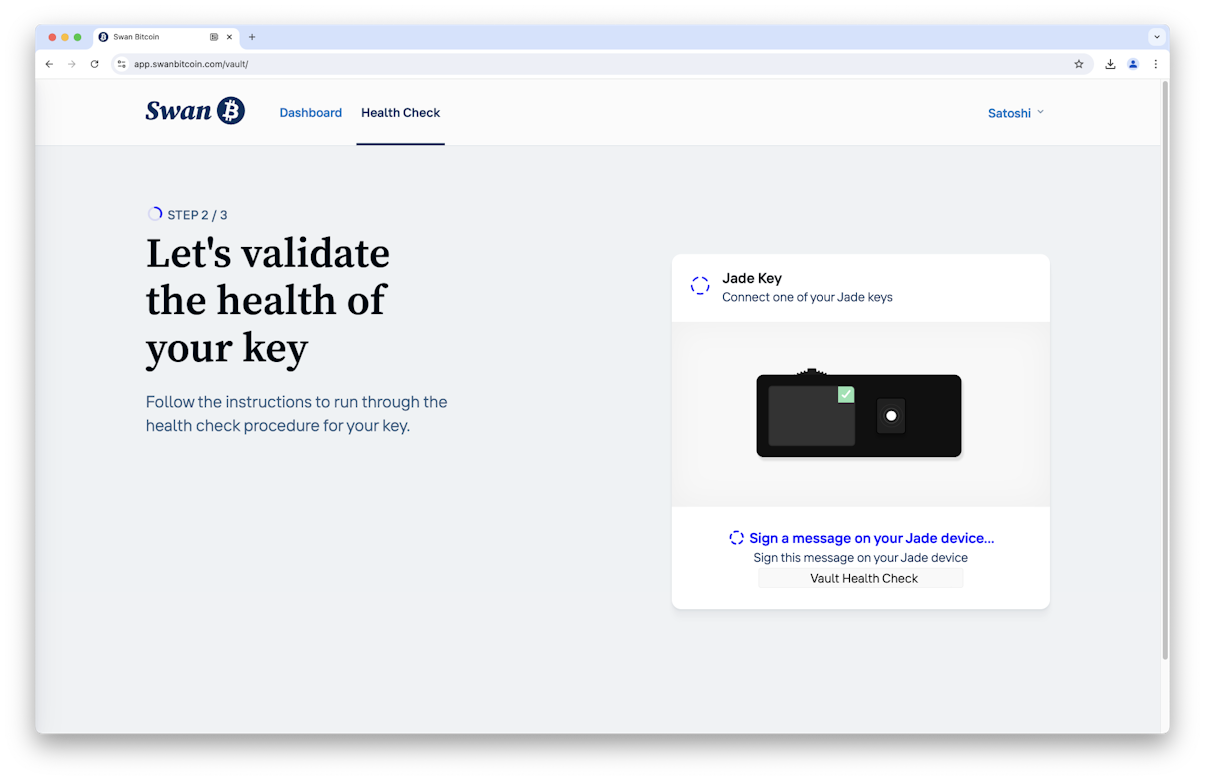Click the page vertical scrollbar
1205x780 pixels.
(1165, 370)
